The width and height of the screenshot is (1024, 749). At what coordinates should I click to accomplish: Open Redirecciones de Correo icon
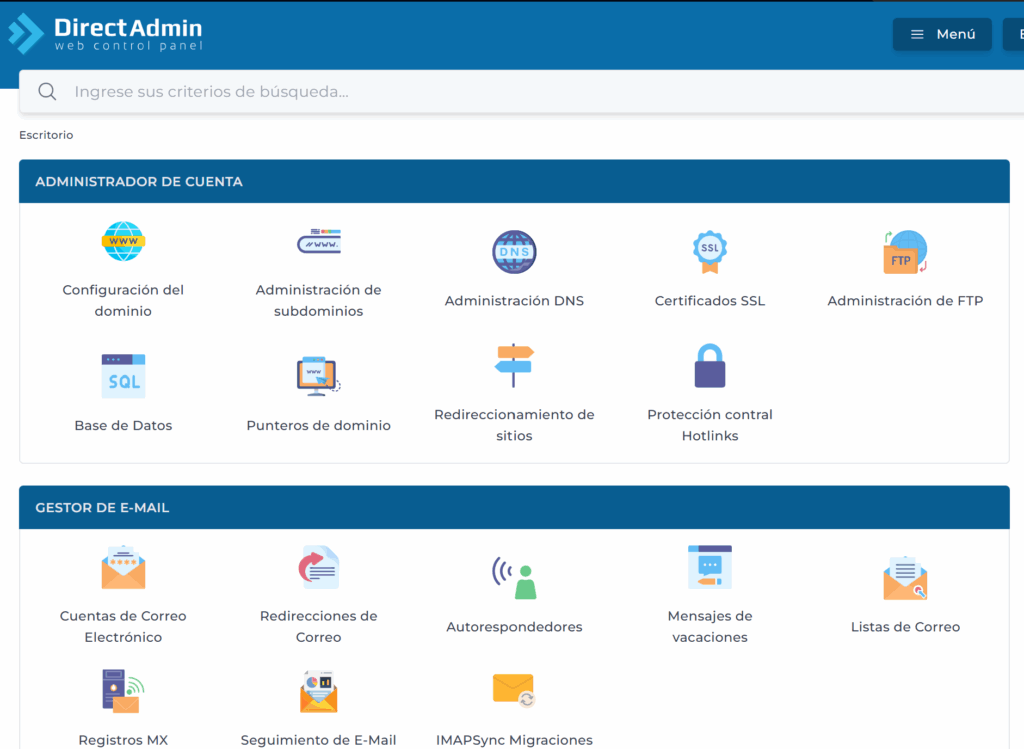pos(318,568)
